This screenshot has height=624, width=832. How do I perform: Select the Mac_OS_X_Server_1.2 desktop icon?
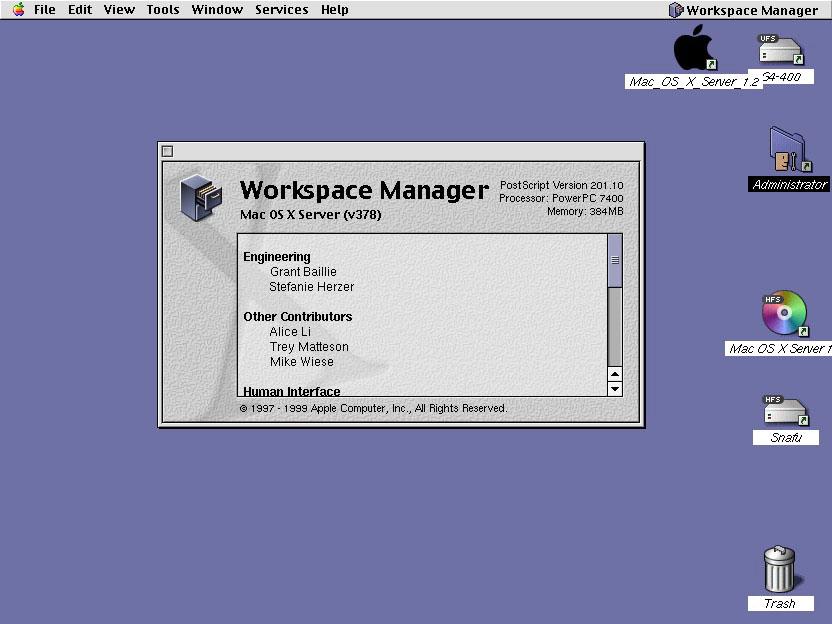(x=694, y=49)
